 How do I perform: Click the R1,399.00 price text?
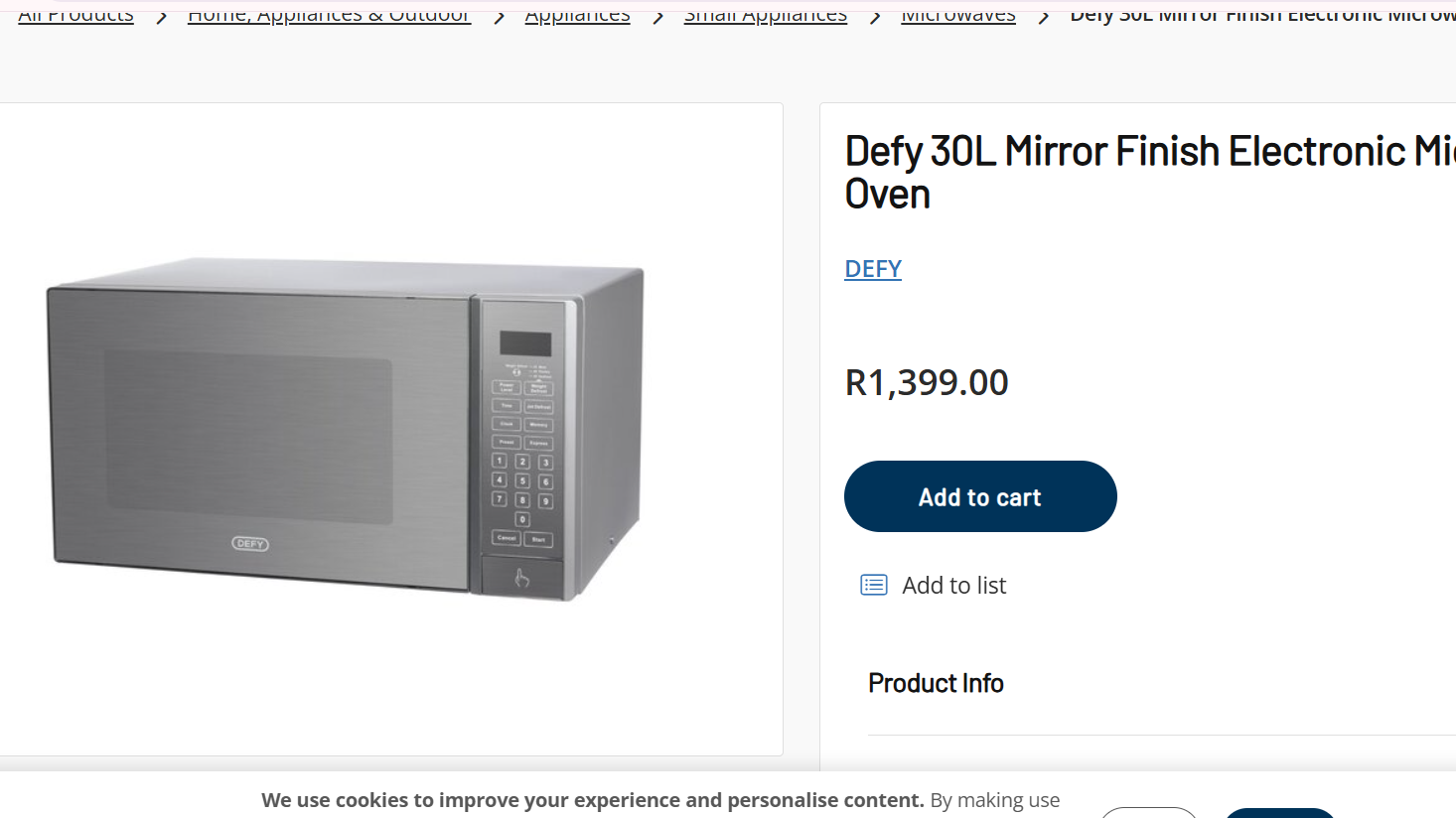point(927,382)
